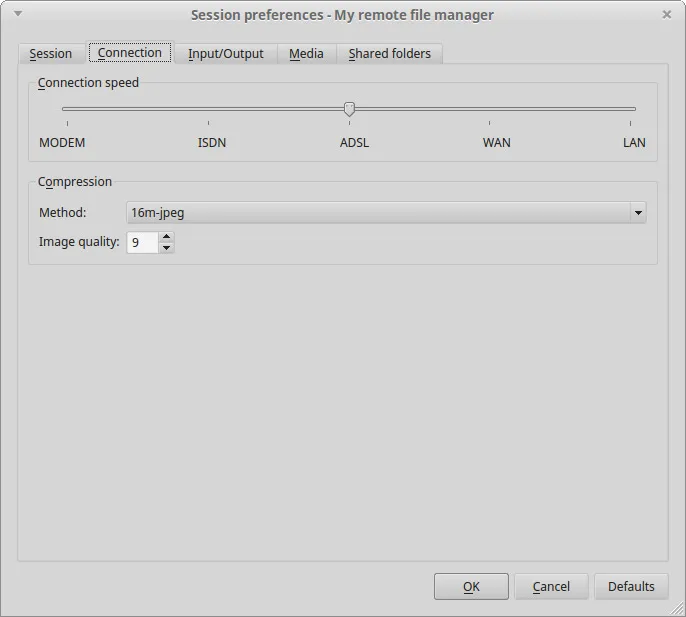
Task: Reset settings with Defaults button
Action: click(x=631, y=587)
